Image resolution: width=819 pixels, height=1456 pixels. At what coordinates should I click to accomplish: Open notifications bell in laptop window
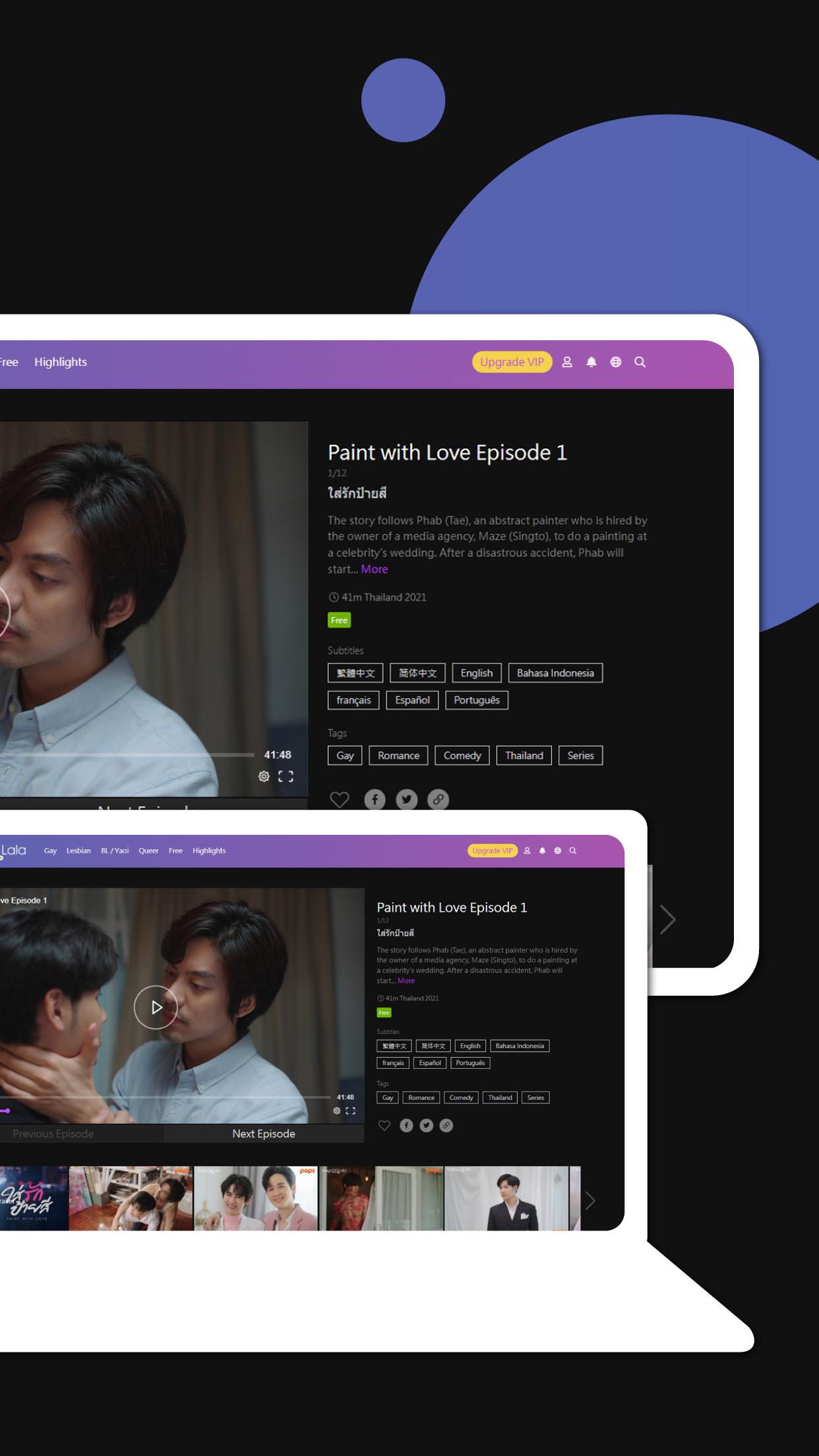click(x=542, y=851)
